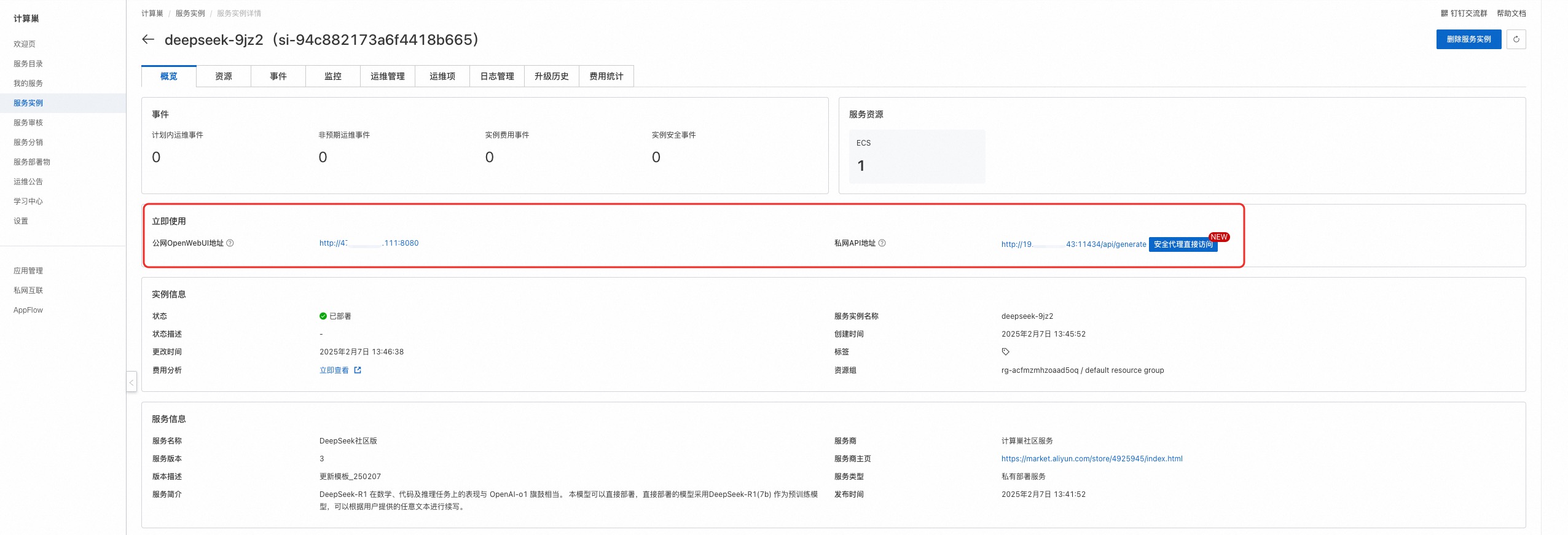This screenshot has height=535, width=1568.
Task: Open 运维公告 in the sidebar
Action: coord(28,182)
